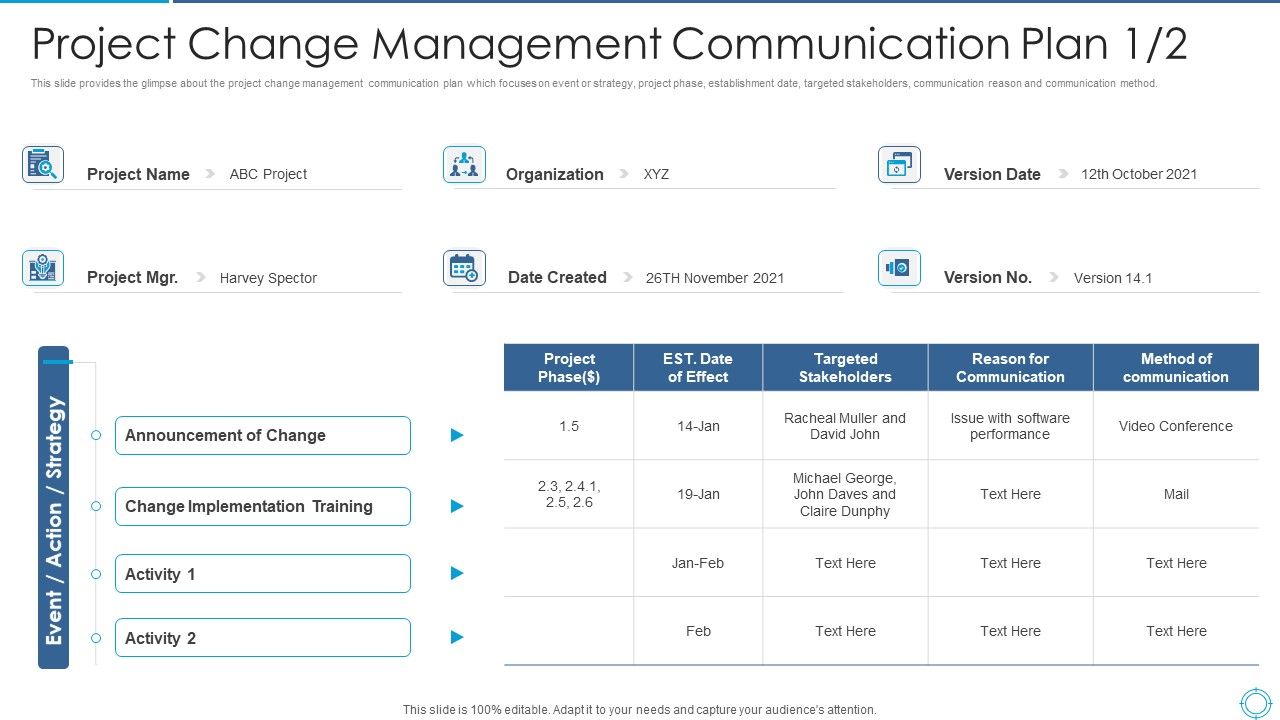Click the 19-Jan date cell

698,494
